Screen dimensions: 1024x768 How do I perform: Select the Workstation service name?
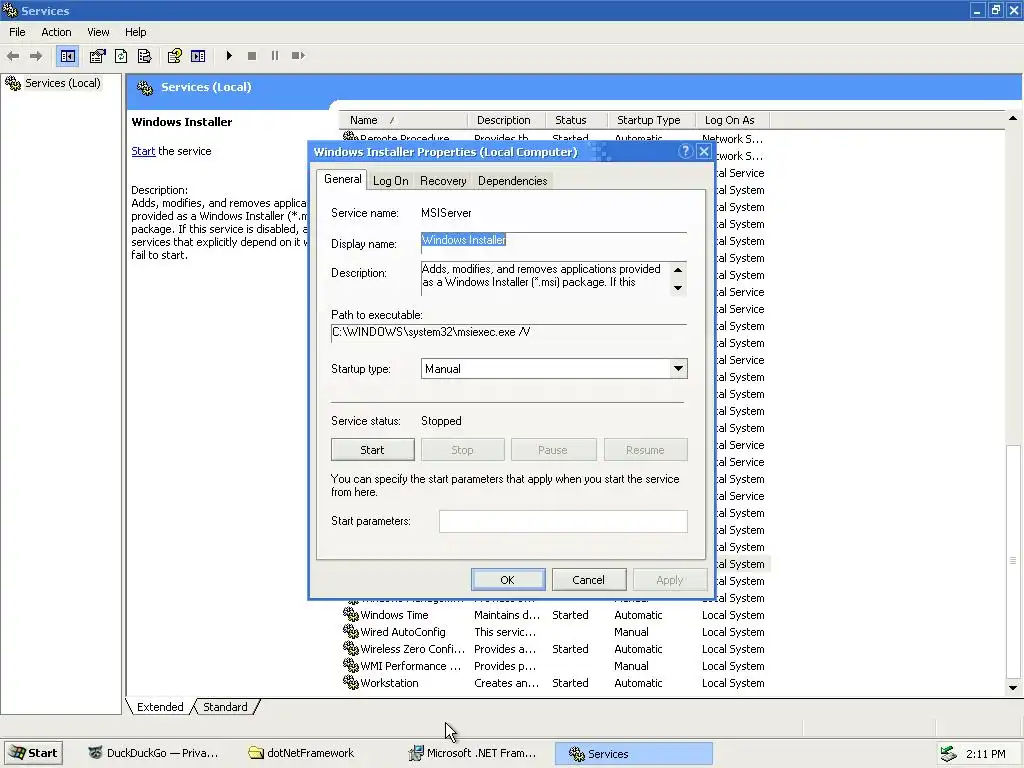coord(389,683)
